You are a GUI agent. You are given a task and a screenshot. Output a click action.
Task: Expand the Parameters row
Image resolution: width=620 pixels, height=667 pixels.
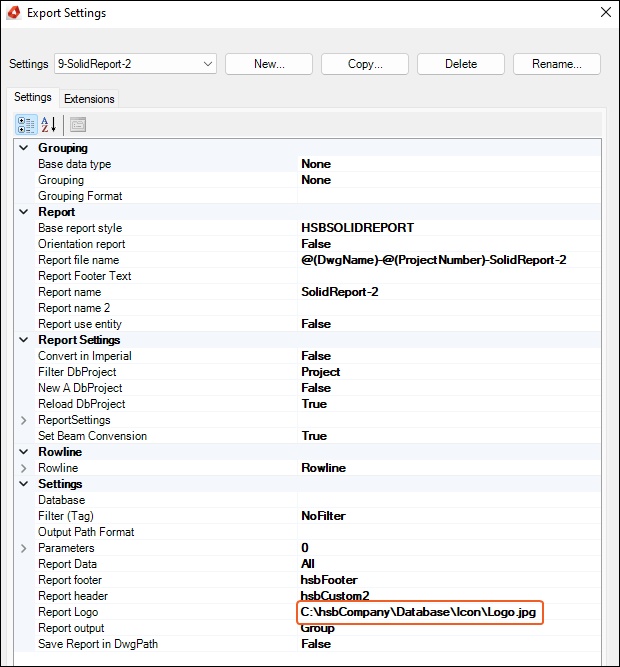[x=24, y=548]
